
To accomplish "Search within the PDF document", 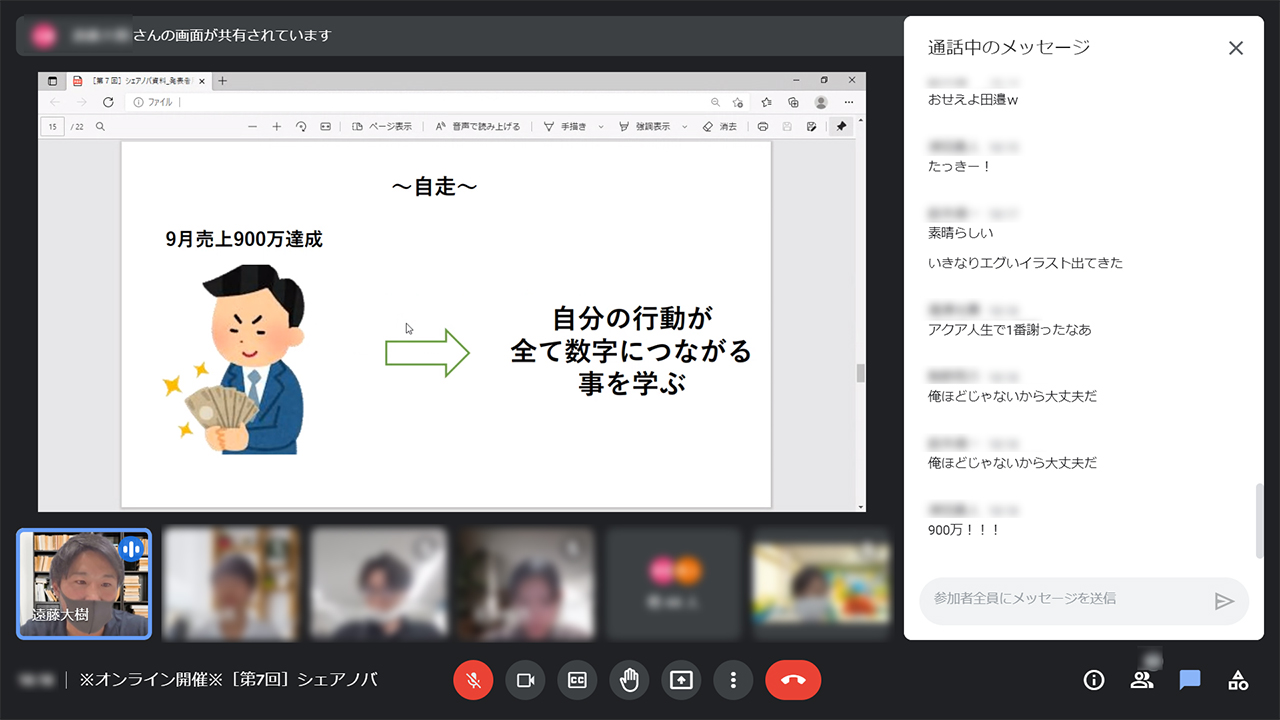I will click(x=100, y=127).
